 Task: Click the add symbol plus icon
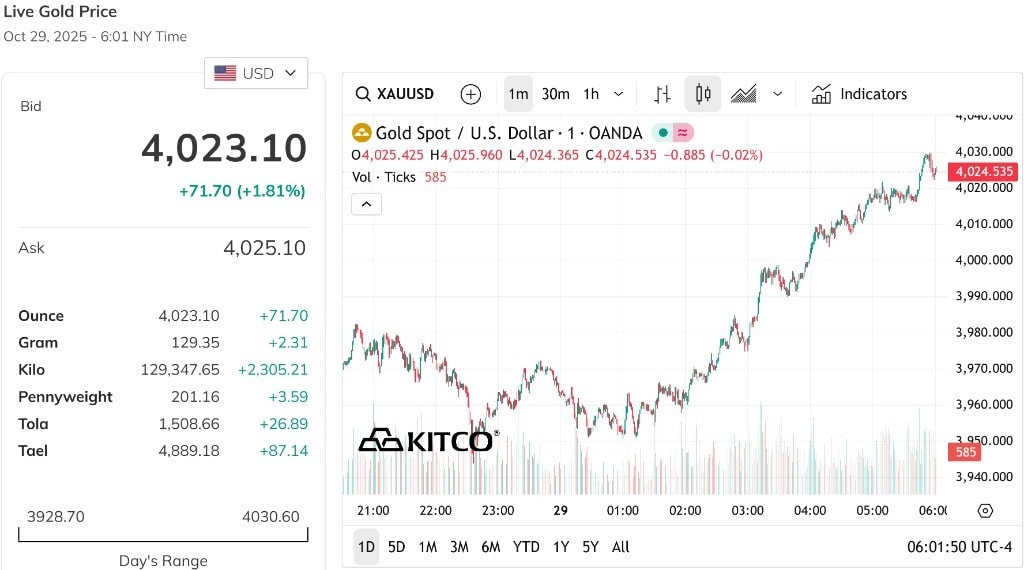[470, 94]
